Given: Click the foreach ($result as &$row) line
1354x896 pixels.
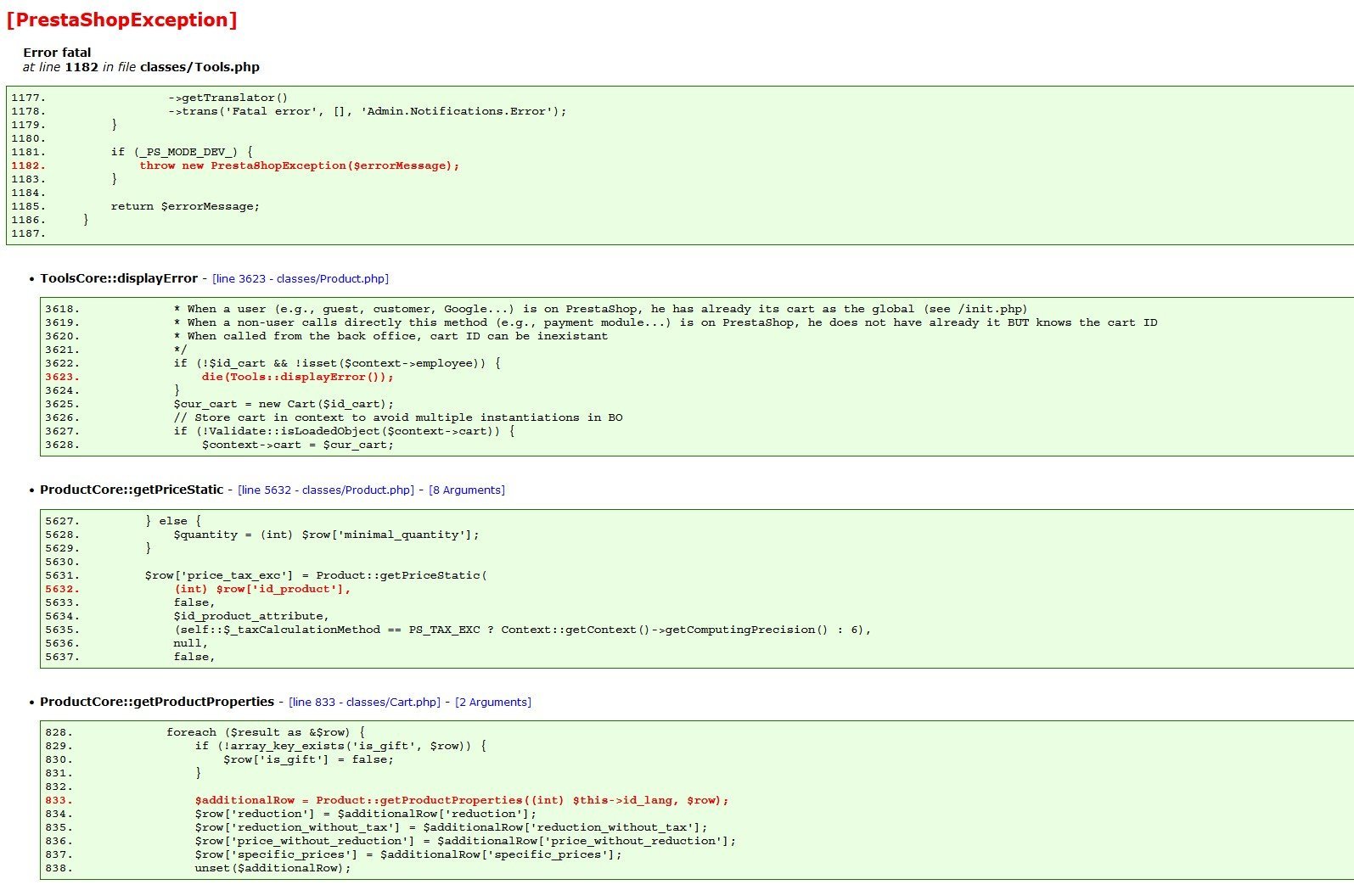Looking at the screenshot, I should 267,732.
